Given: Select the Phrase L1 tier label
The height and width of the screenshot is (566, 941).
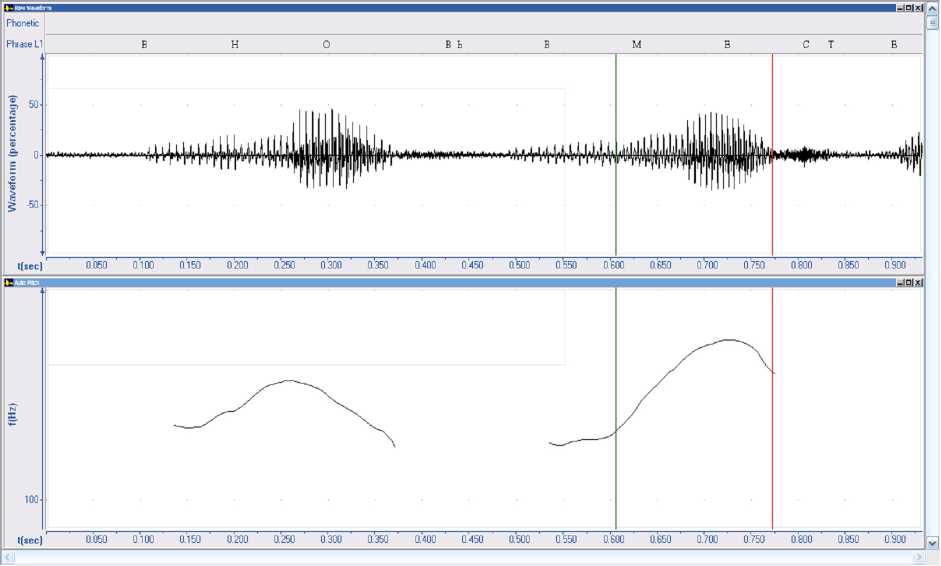Looking at the screenshot, I should click(x=22, y=44).
